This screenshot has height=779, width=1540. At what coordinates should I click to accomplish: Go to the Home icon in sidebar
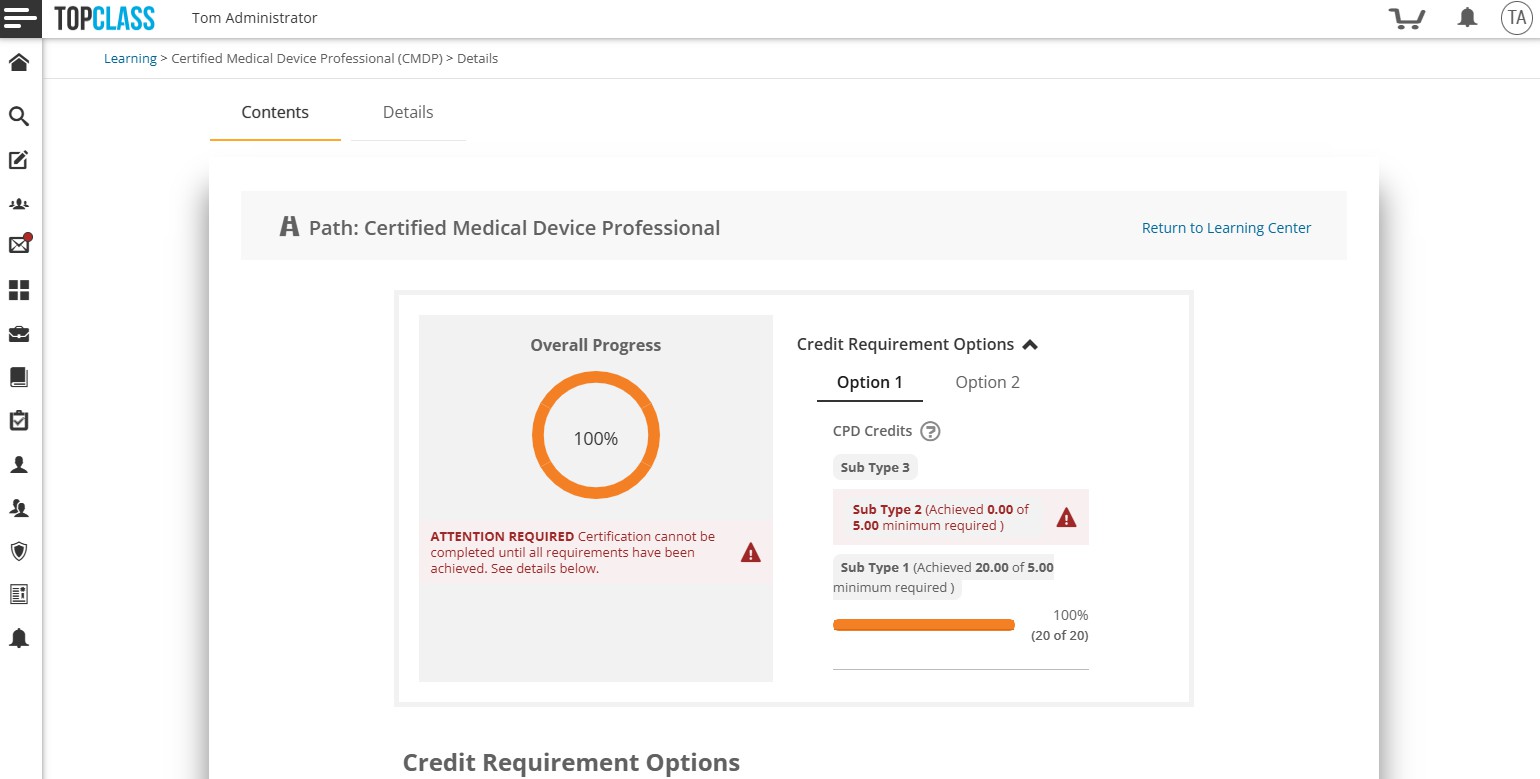[x=19, y=63]
